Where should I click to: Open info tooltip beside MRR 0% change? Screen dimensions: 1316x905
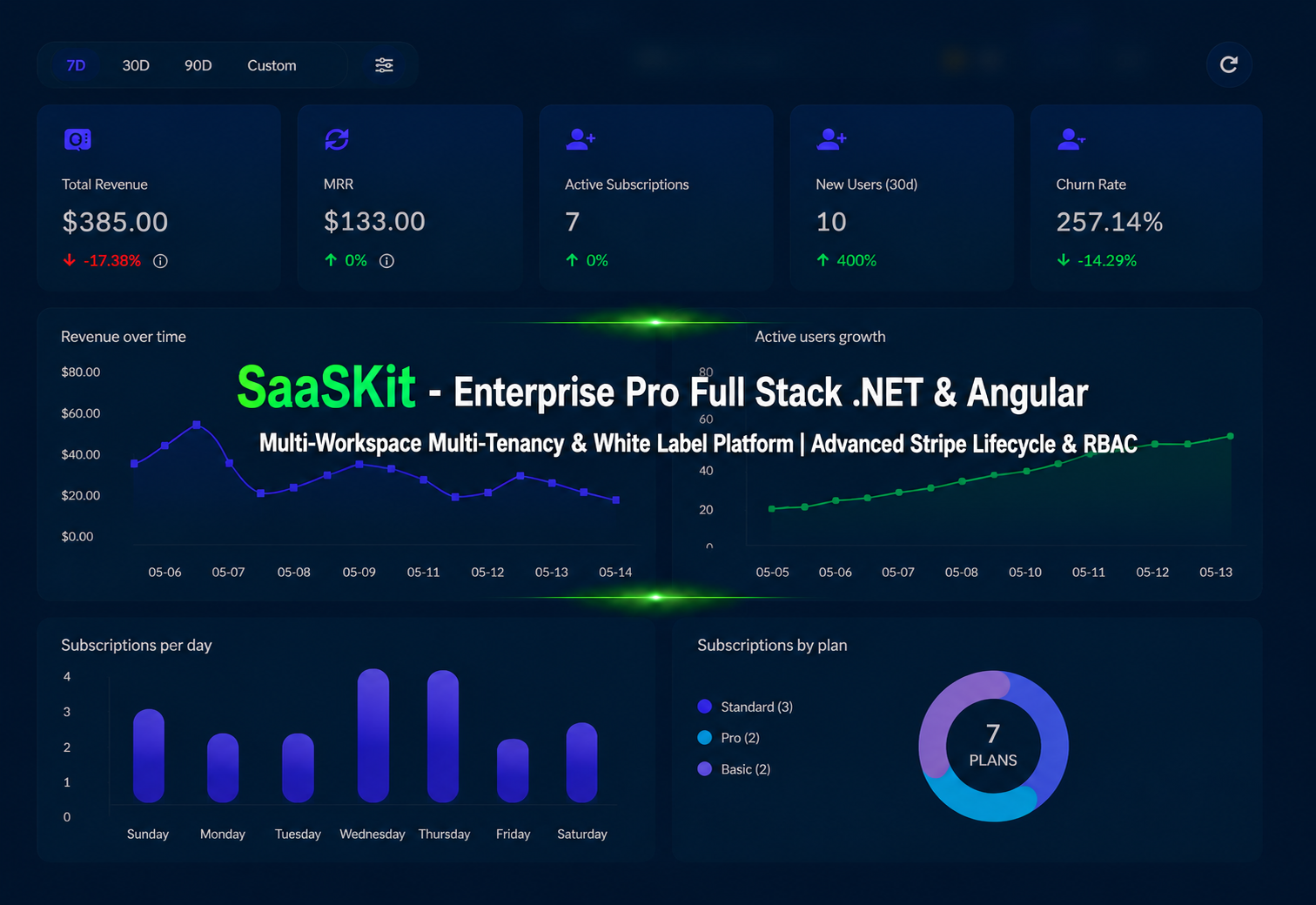pos(386,261)
